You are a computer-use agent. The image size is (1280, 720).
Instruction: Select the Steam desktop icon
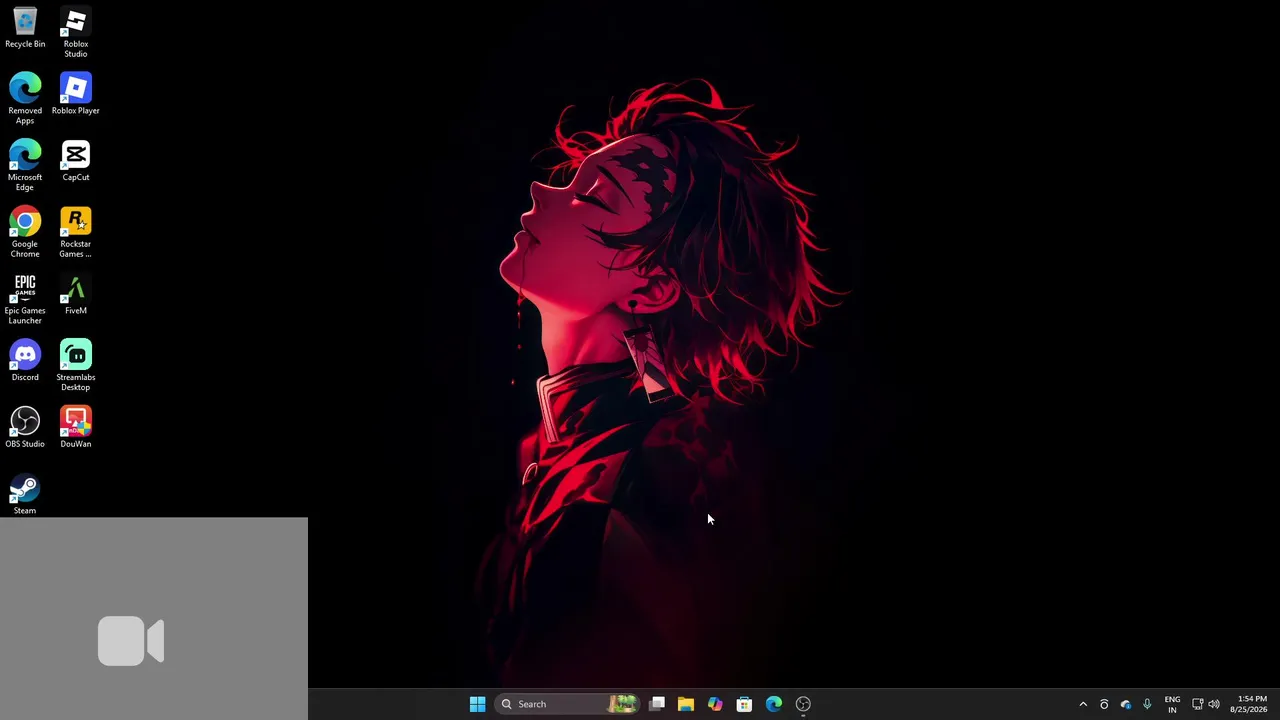pyautogui.click(x=25, y=494)
